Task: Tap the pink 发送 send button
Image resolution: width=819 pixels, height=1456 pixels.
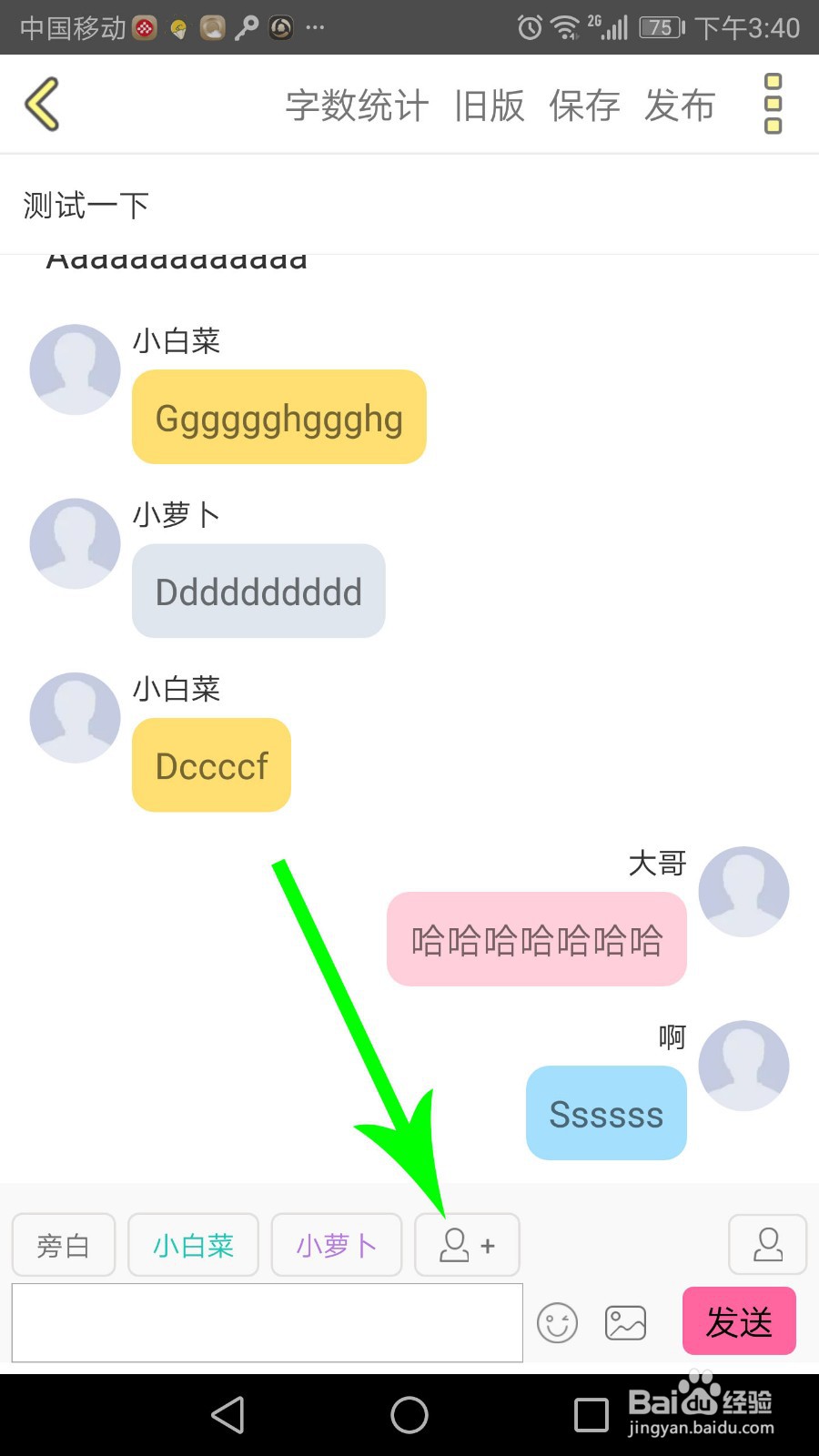Action: pyautogui.click(x=739, y=1321)
